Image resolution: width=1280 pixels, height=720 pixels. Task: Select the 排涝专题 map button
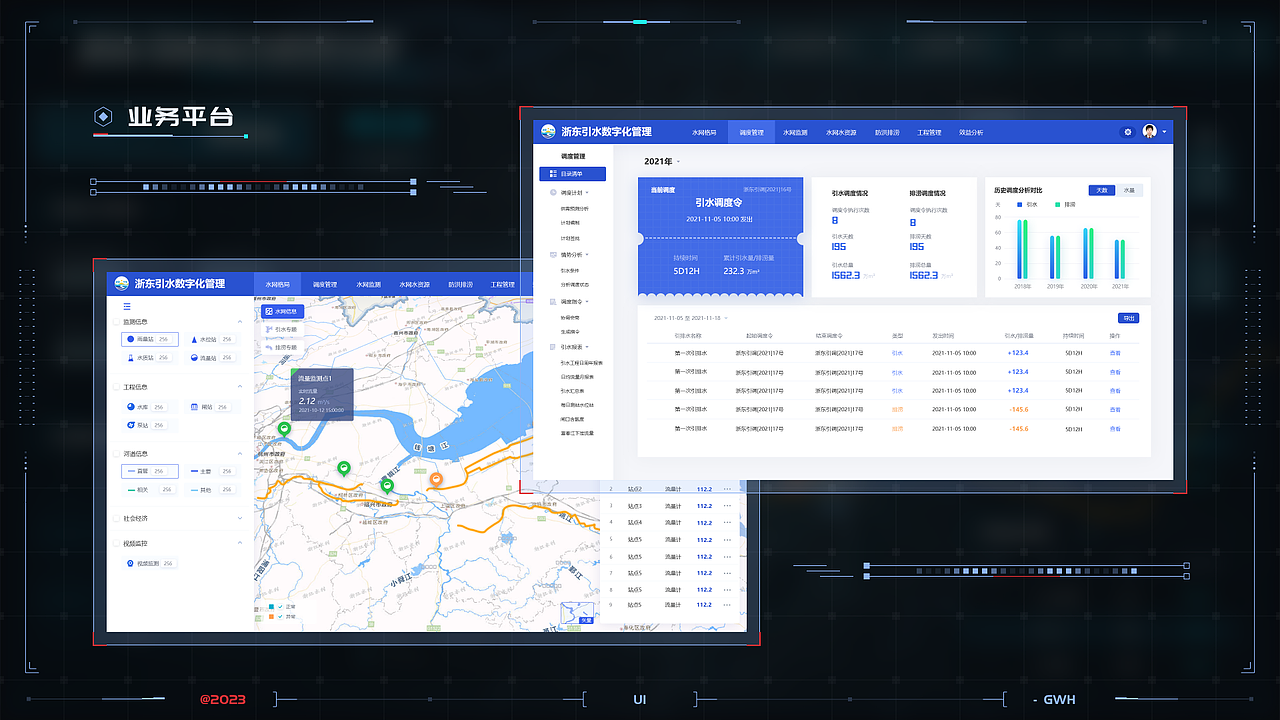(282, 347)
